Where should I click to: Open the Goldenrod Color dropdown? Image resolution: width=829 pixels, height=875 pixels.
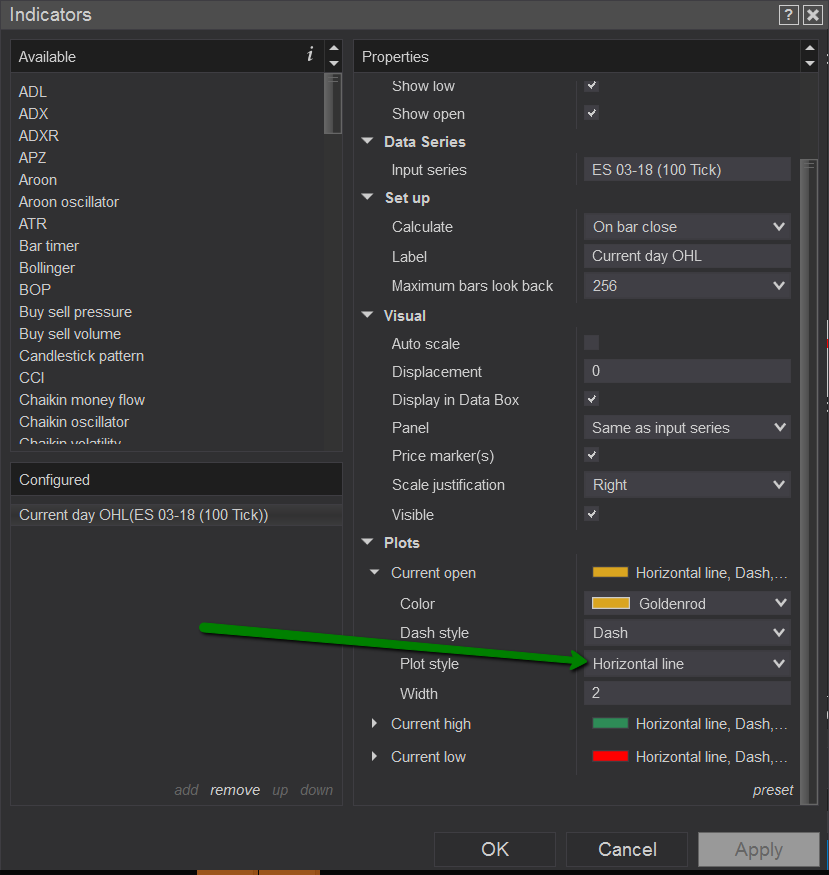coord(687,603)
